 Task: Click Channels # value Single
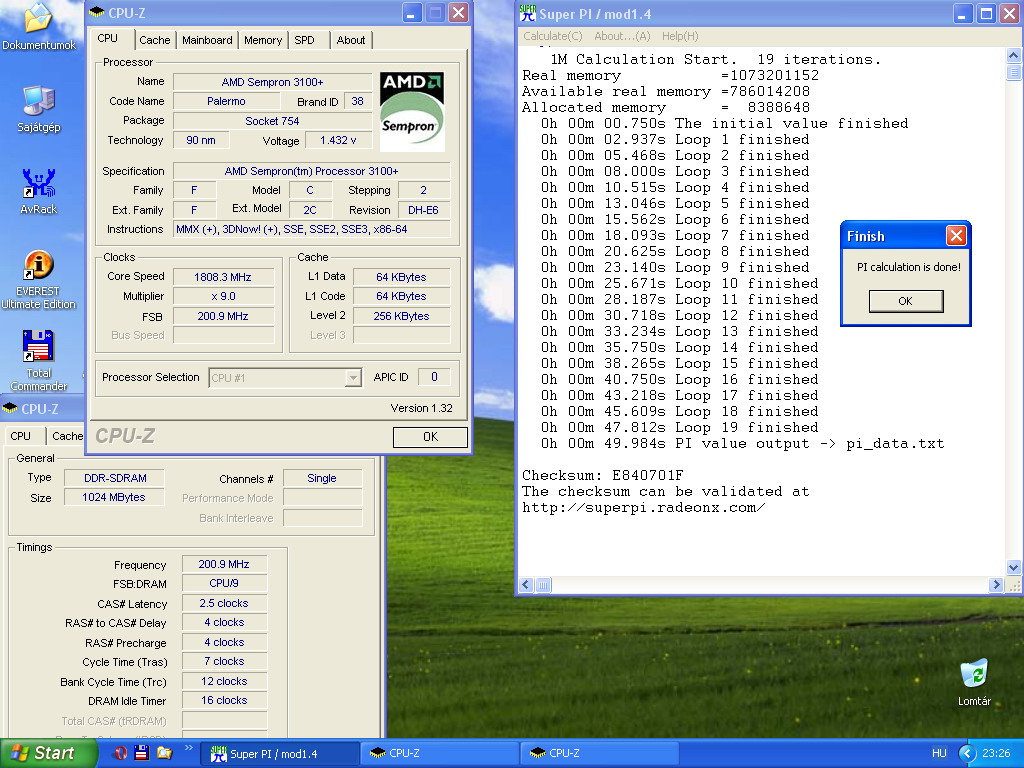322,478
